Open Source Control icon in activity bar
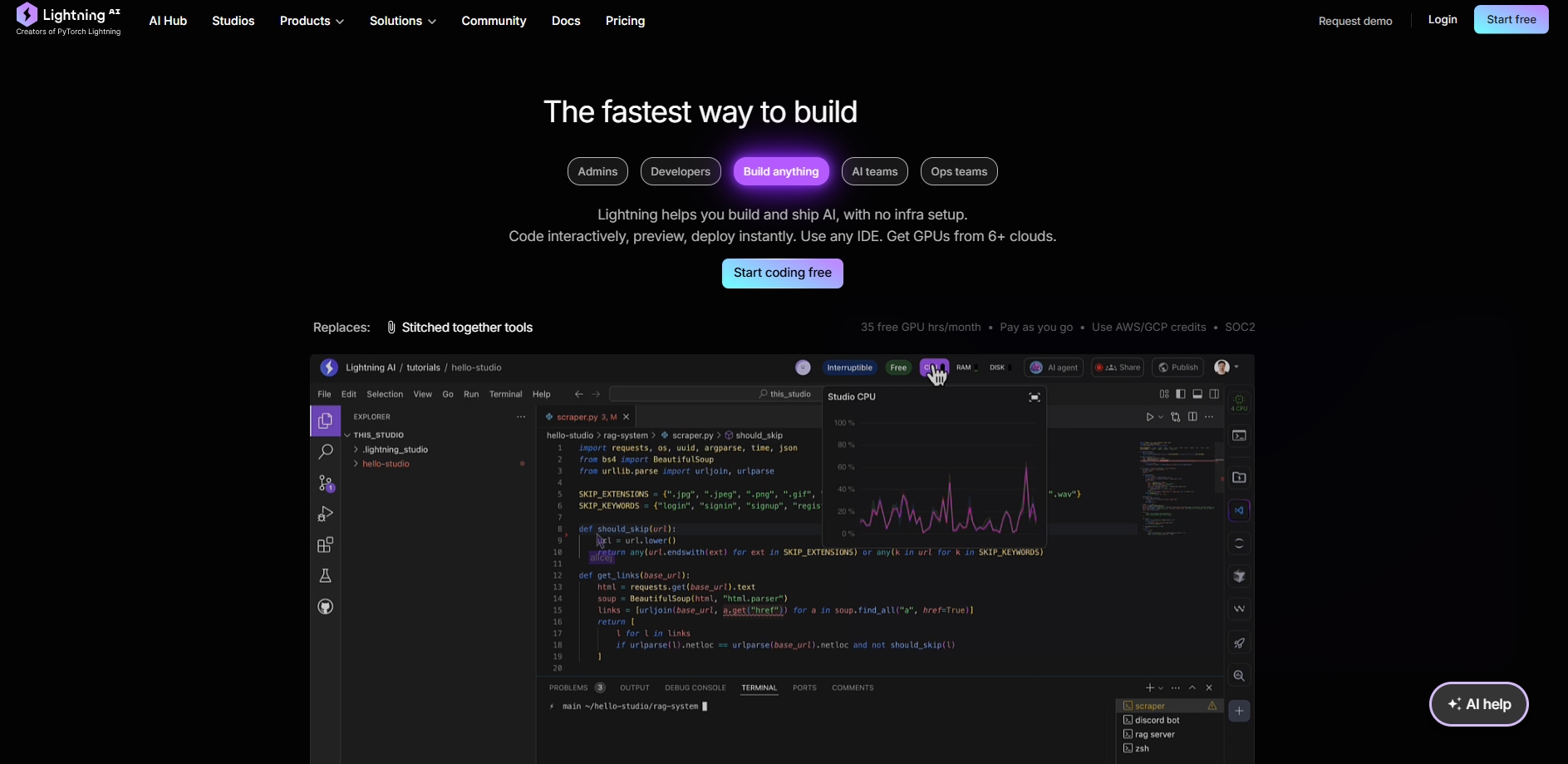Screen dimensions: 1568x764 pyautogui.click(x=326, y=483)
